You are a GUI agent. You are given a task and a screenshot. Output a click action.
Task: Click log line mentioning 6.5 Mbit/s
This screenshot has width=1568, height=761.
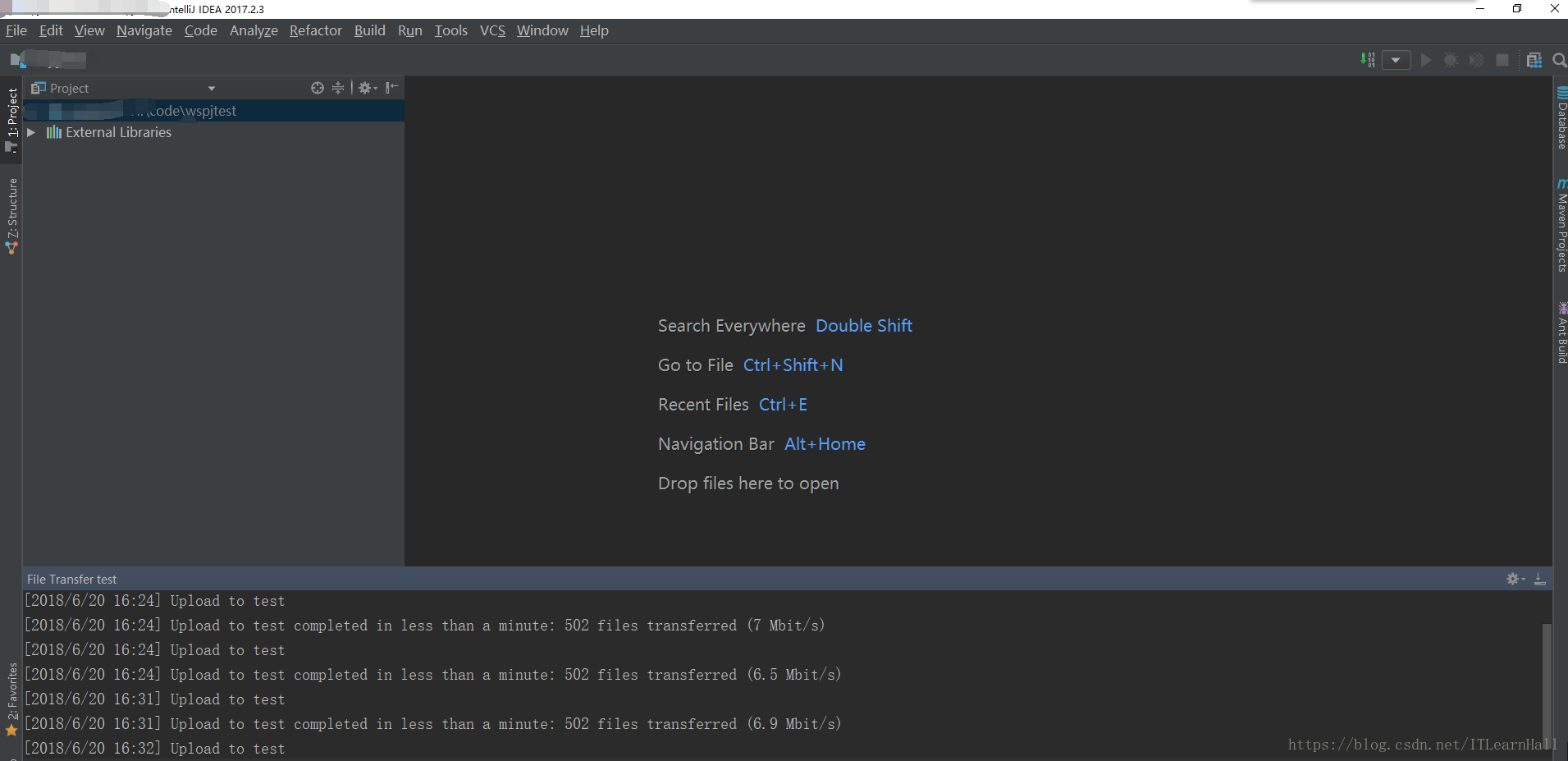click(x=432, y=675)
